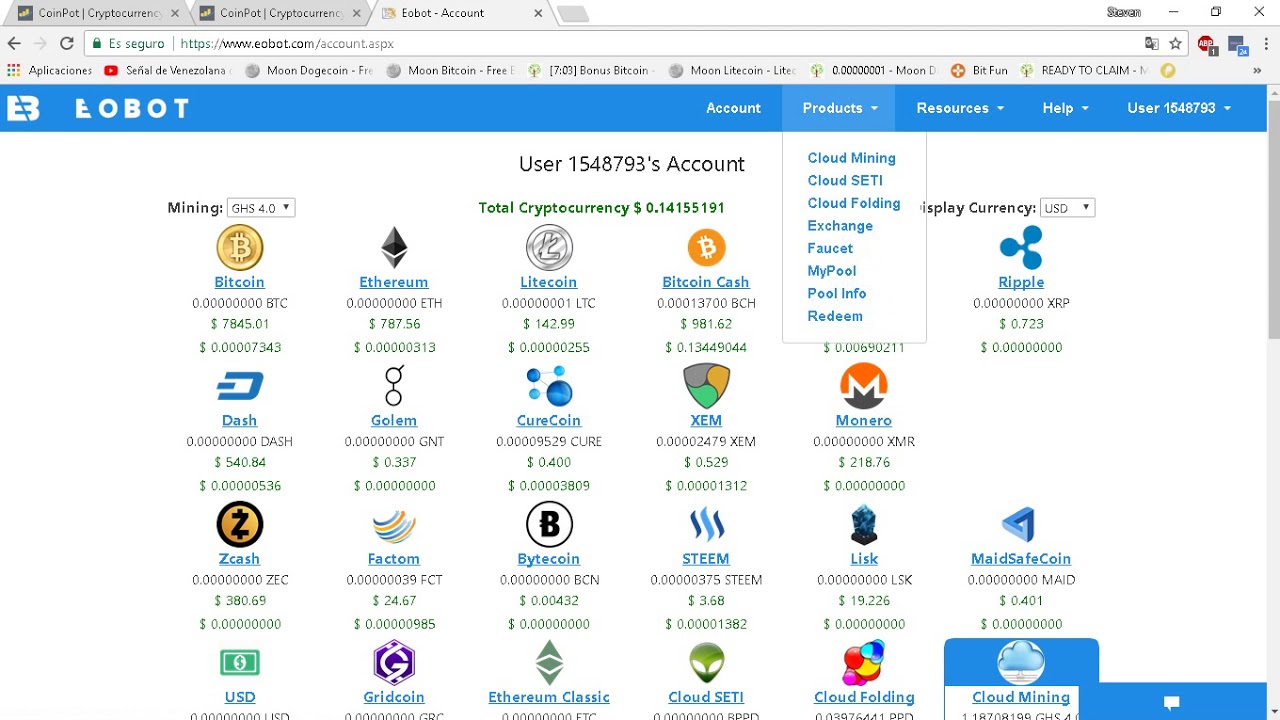Screen dimensions: 1280x720
Task: Reload the page
Action: pos(67,44)
